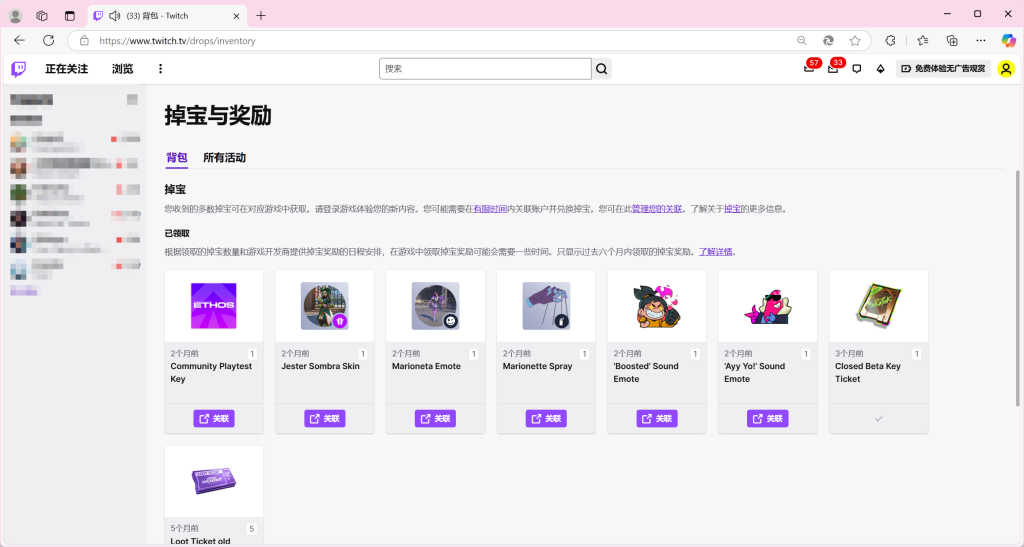The image size is (1024, 547).
Task: Open the Twitch home logo
Action: (19, 69)
